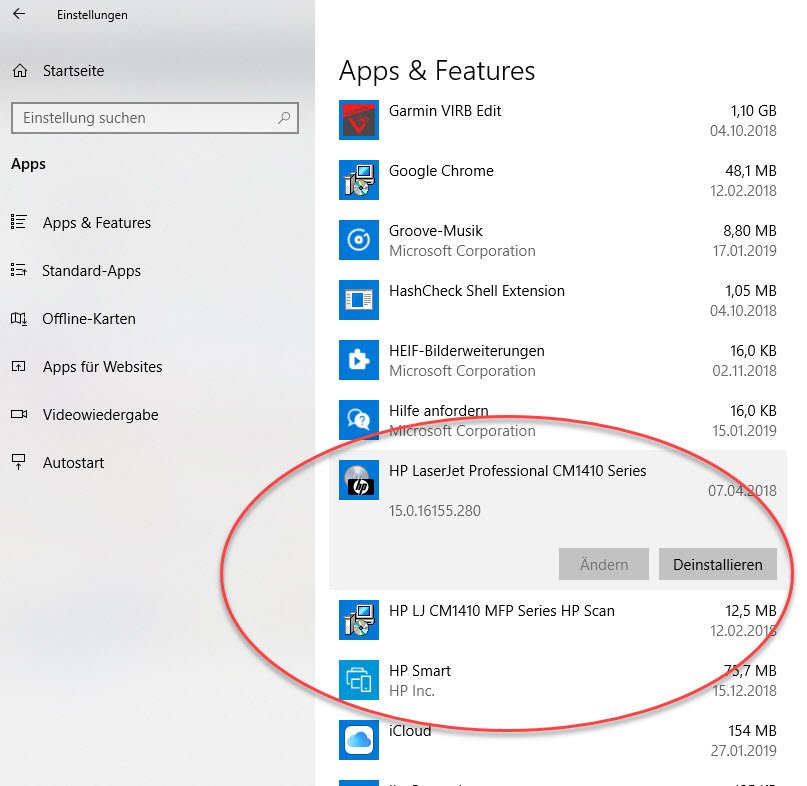The width and height of the screenshot is (807, 786).
Task: Click date 27.01.2019 of iCloud
Action: (x=743, y=750)
